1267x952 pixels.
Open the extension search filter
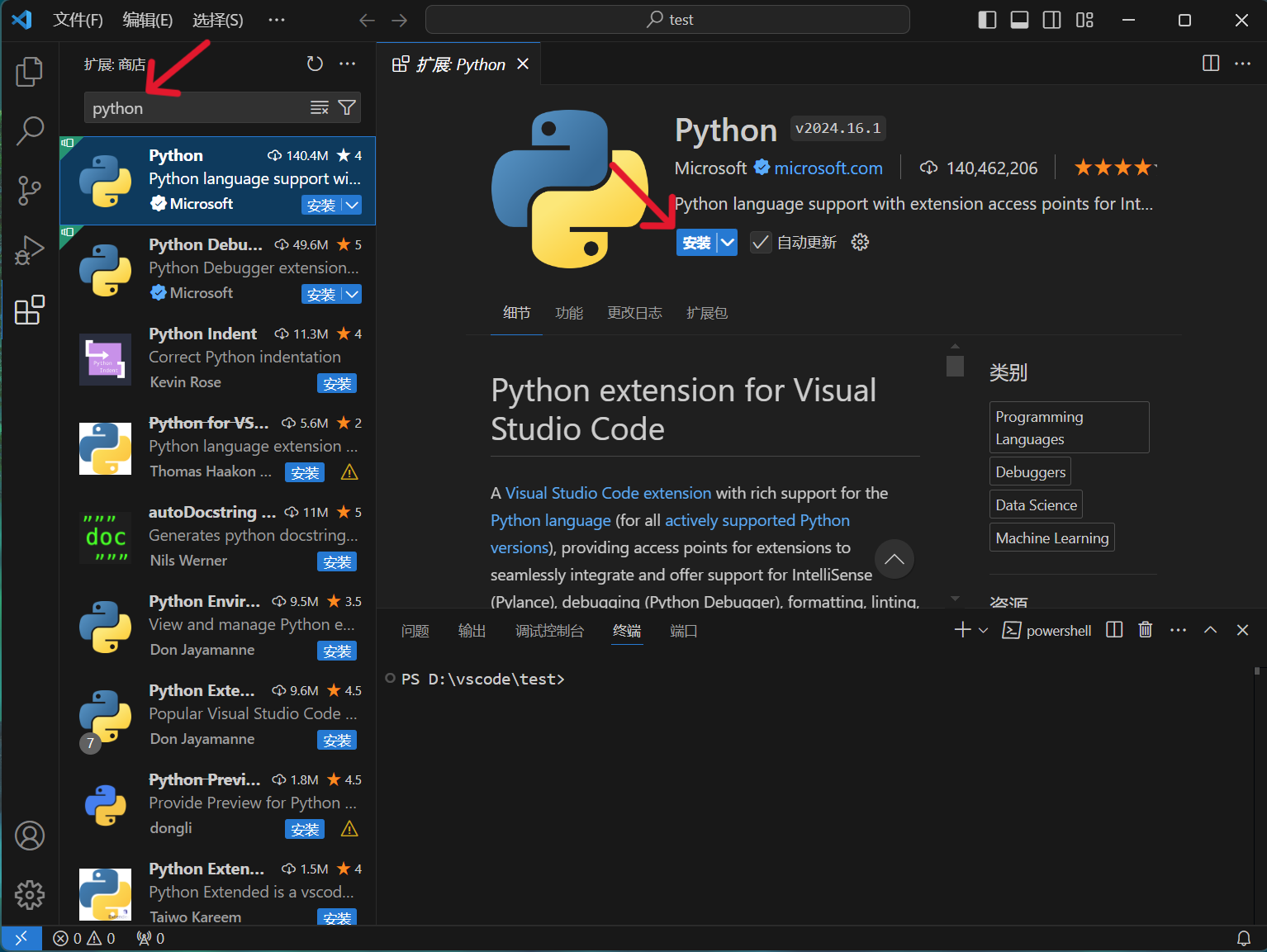[348, 108]
